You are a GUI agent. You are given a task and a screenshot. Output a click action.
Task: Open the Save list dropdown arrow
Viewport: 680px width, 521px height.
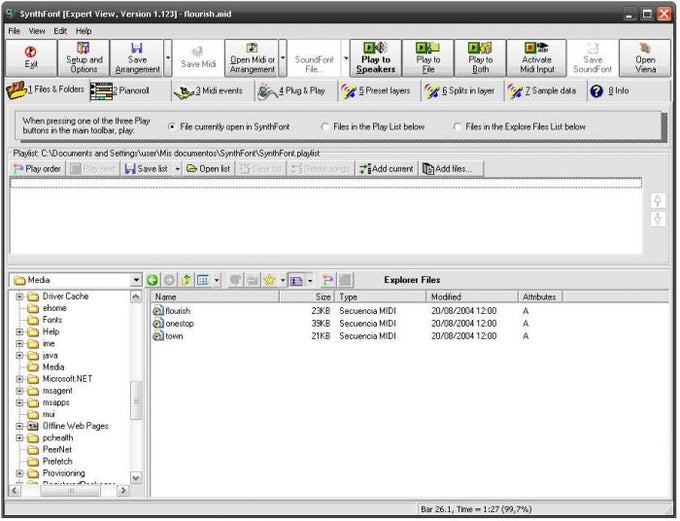(x=177, y=169)
